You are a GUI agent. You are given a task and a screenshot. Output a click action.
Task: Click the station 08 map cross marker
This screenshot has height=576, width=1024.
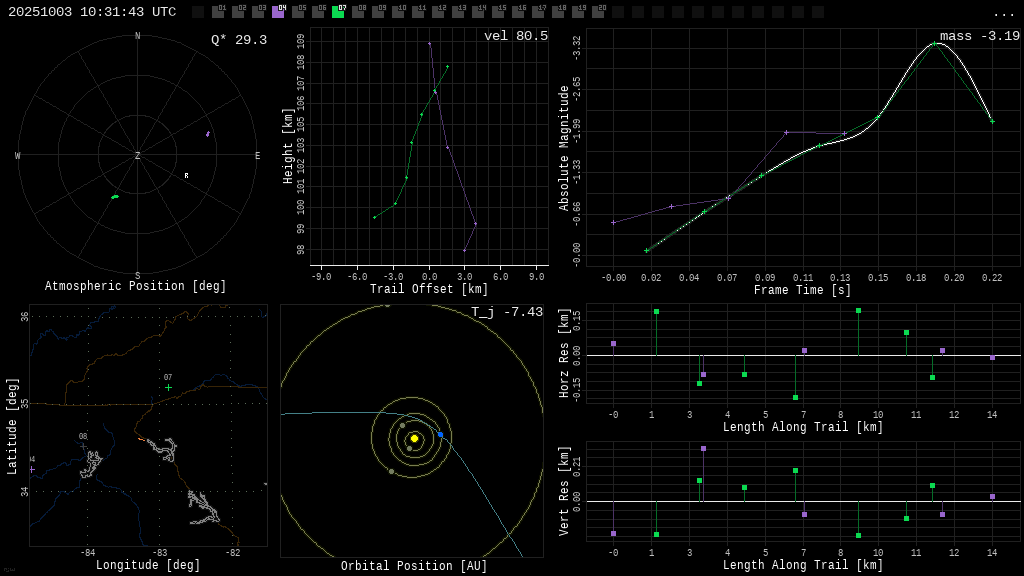tap(83, 446)
